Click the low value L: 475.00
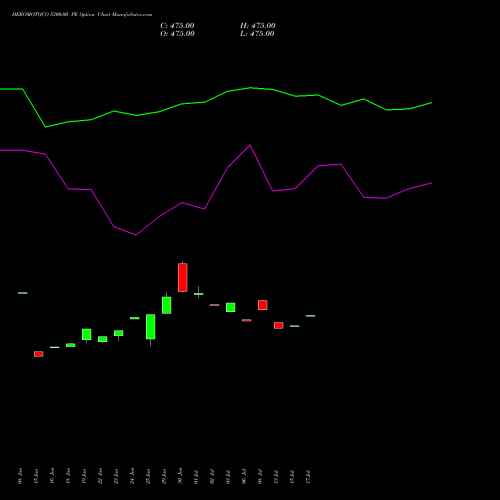The width and height of the screenshot is (500, 500). tap(257, 34)
